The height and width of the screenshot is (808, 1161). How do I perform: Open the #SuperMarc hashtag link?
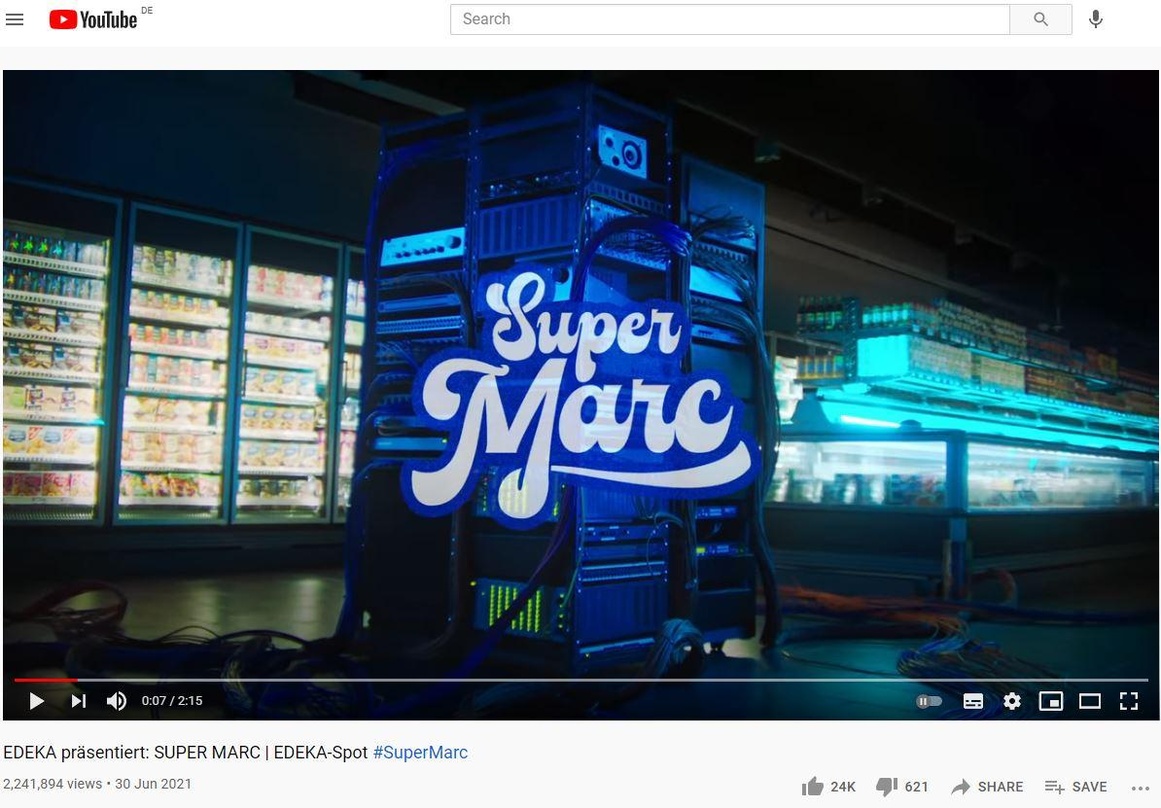pyautogui.click(x=421, y=752)
